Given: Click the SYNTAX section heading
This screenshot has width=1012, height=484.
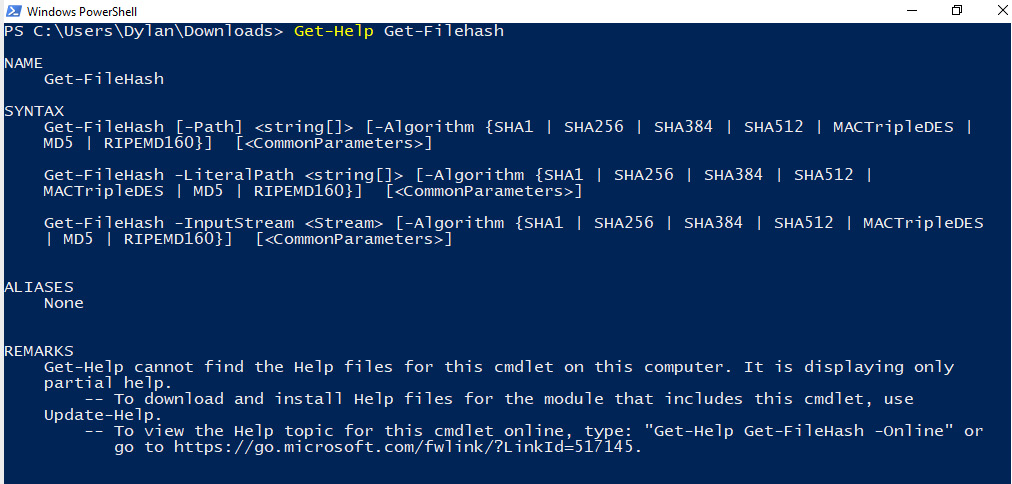Looking at the screenshot, I should [34, 111].
